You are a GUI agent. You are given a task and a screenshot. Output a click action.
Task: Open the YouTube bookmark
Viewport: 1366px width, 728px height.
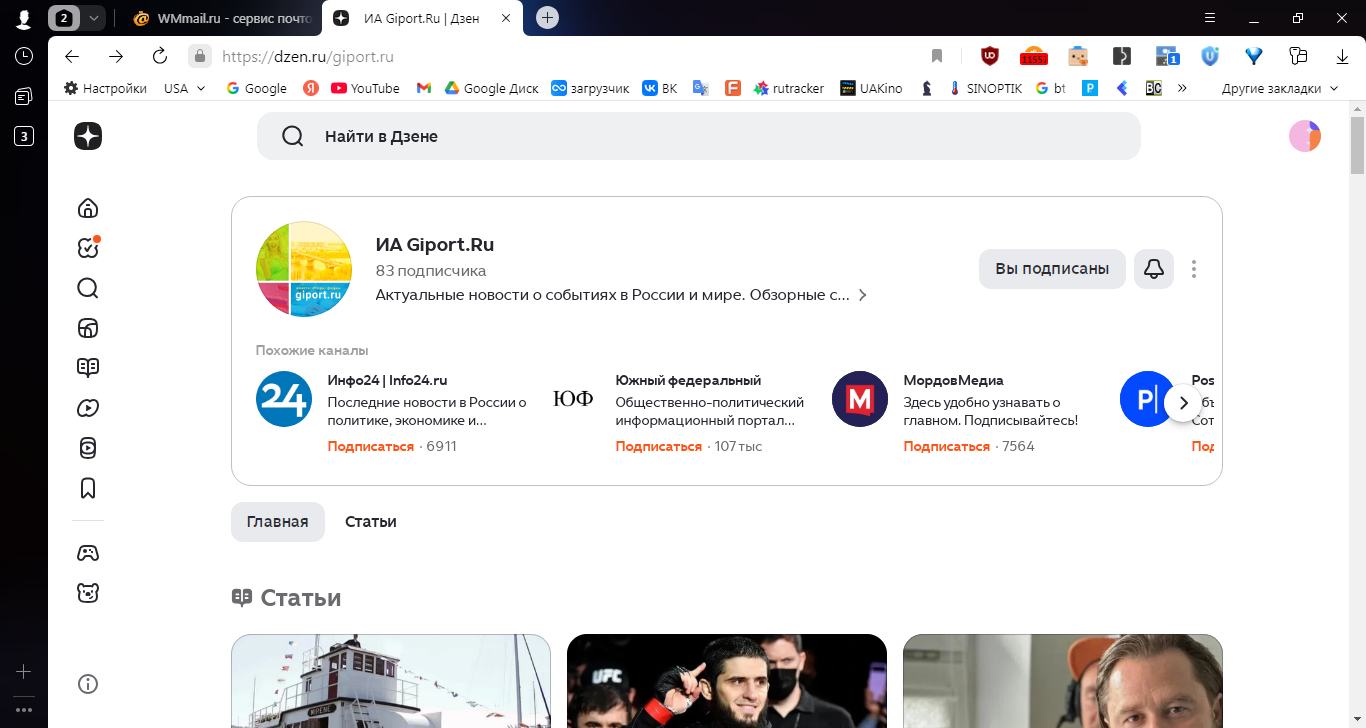click(365, 88)
